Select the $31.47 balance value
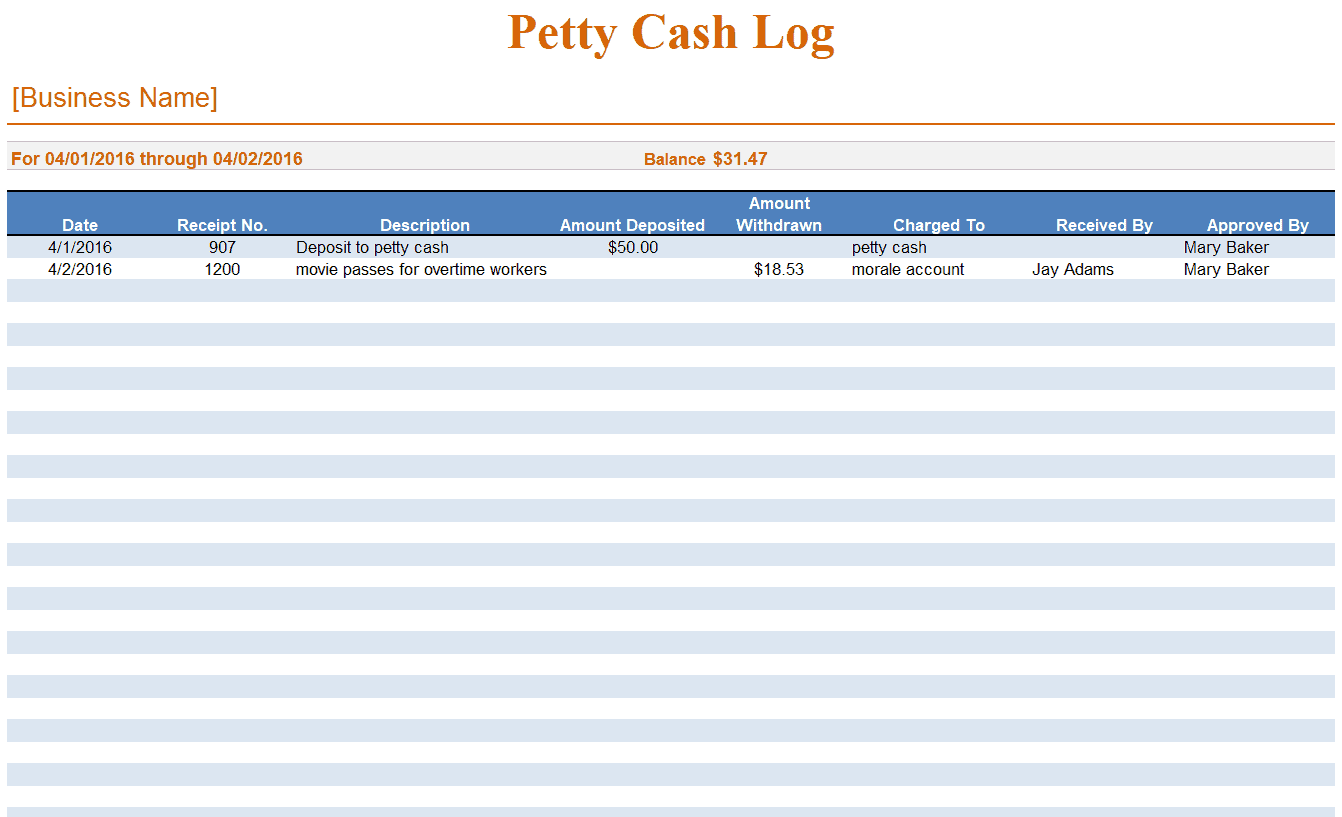The width and height of the screenshot is (1342, 817). point(740,159)
